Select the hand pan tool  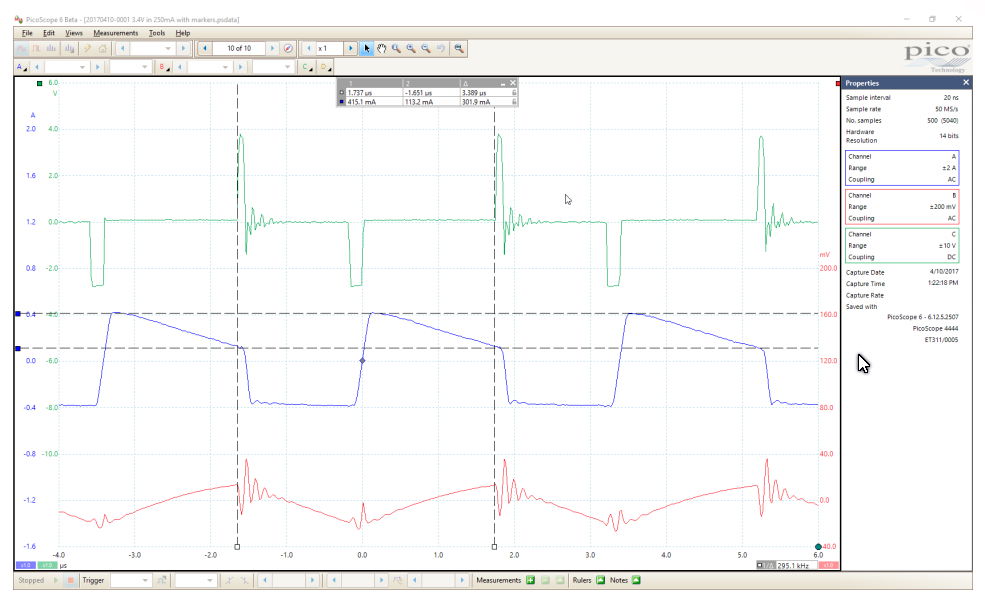click(381, 48)
